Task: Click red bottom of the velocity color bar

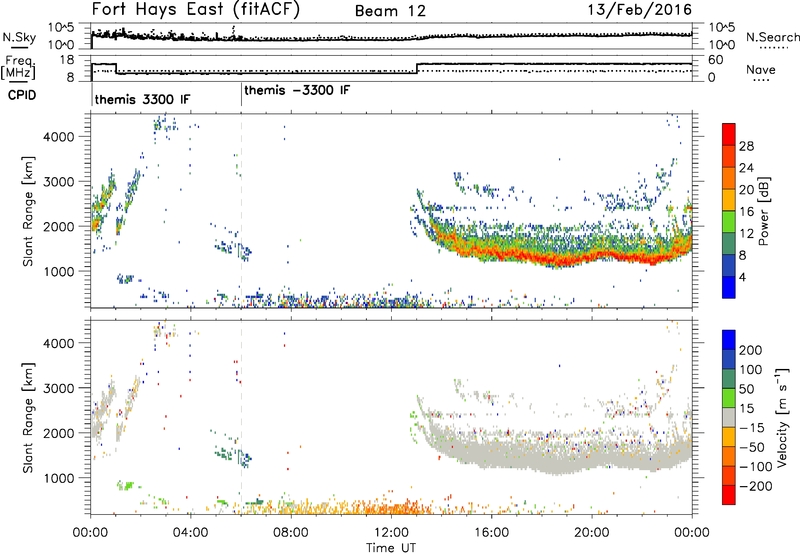Action: (729, 495)
